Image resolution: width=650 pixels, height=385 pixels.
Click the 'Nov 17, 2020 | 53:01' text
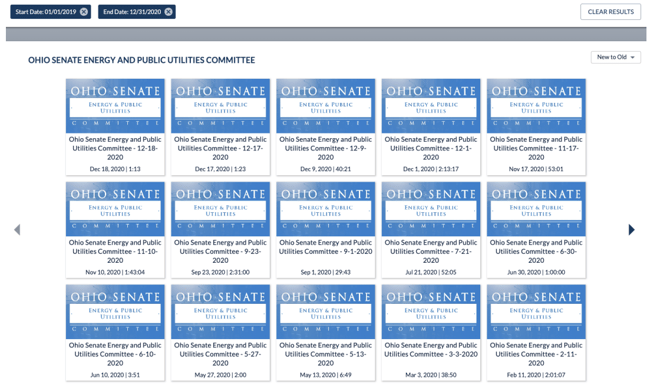coord(536,169)
